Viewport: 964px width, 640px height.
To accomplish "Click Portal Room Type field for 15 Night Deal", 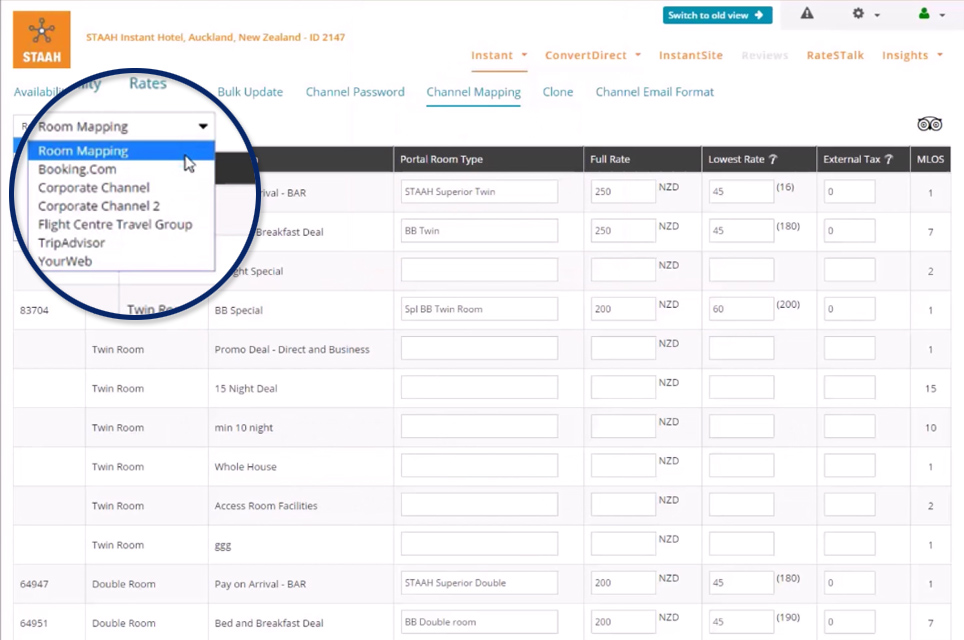I will pyautogui.click(x=480, y=387).
